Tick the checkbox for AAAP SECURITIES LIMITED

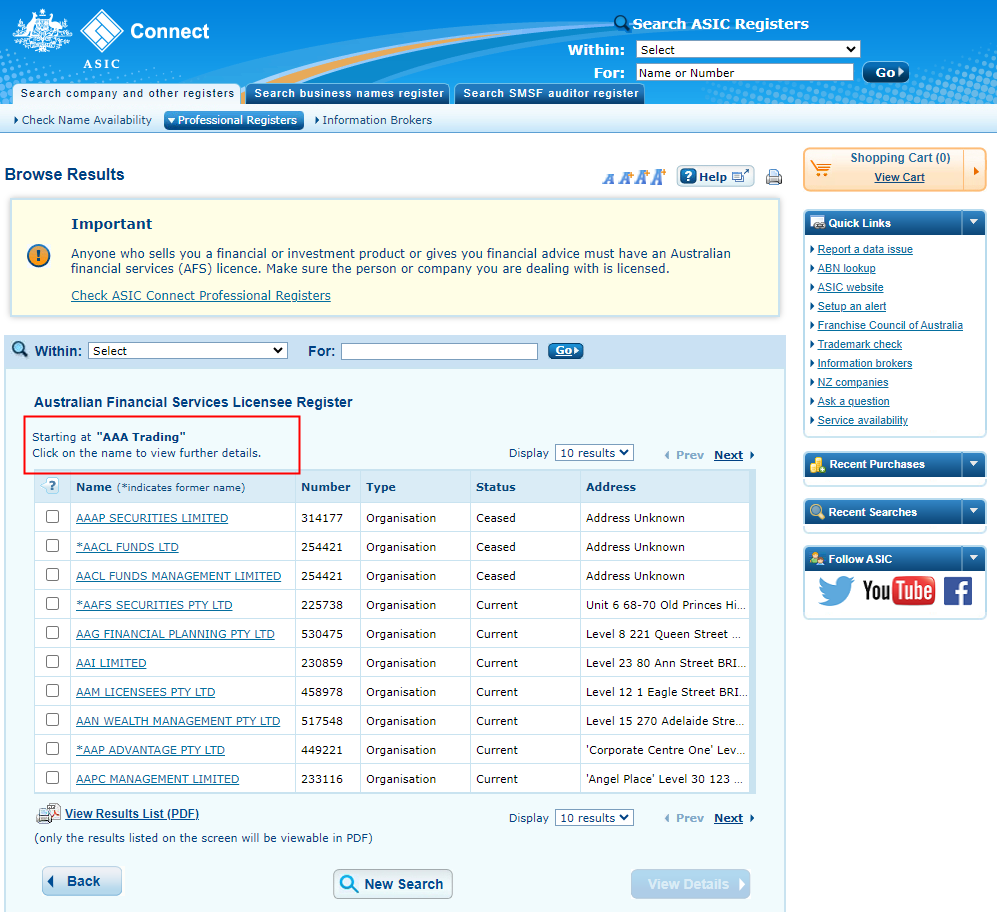tap(52, 516)
